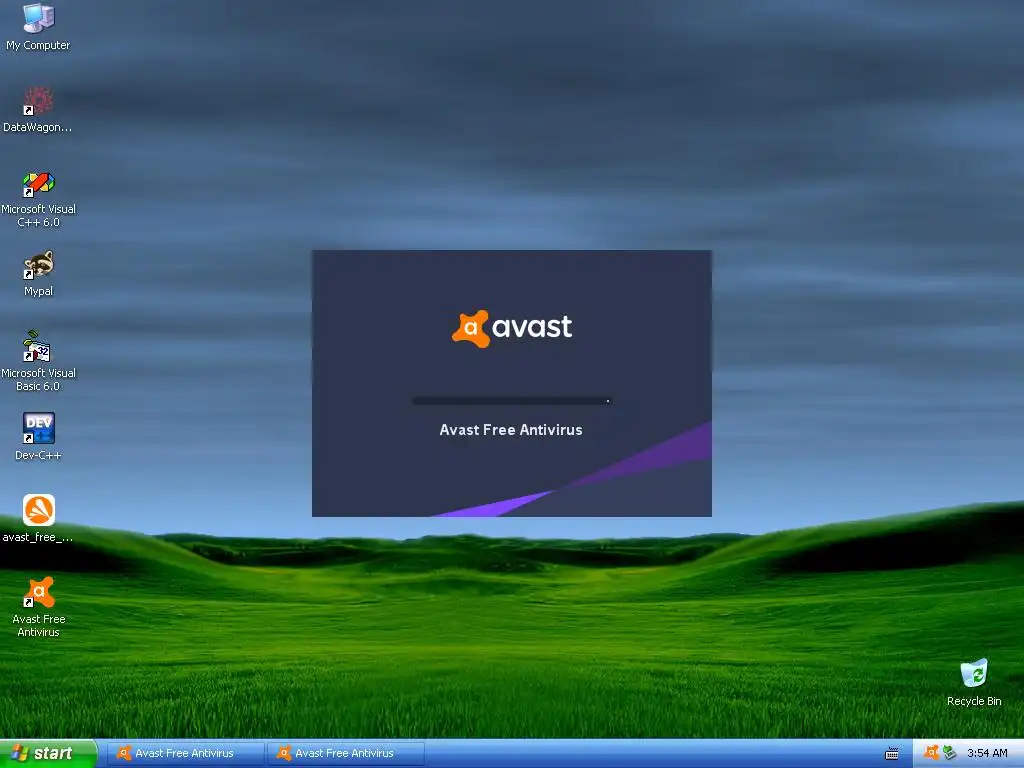This screenshot has width=1024, height=768.
Task: Click the Safely Remove Hardware tray icon
Action: [950, 752]
